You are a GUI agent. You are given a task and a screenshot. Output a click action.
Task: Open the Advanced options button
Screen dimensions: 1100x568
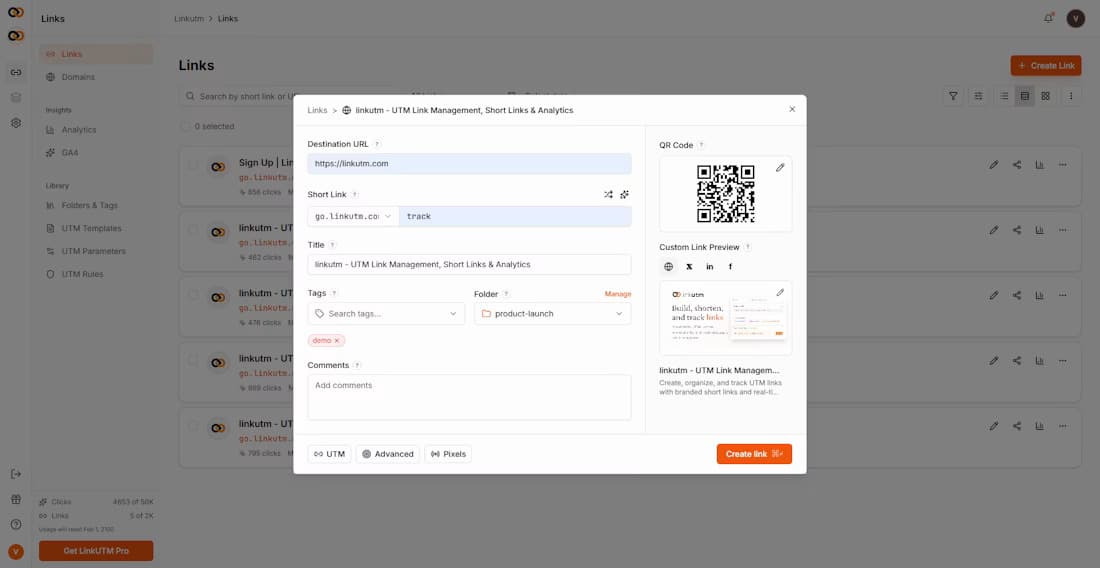387,454
